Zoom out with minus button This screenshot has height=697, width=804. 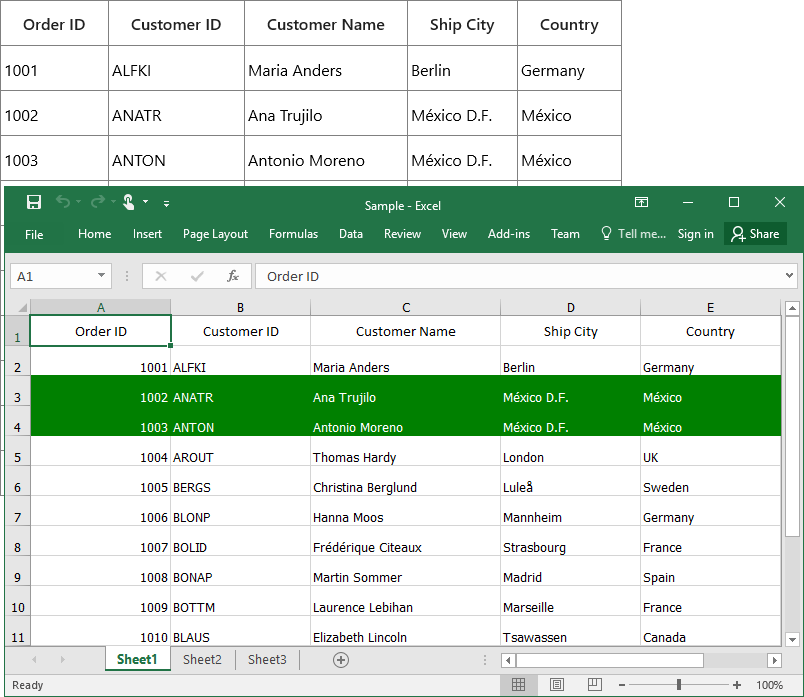[x=621, y=685]
